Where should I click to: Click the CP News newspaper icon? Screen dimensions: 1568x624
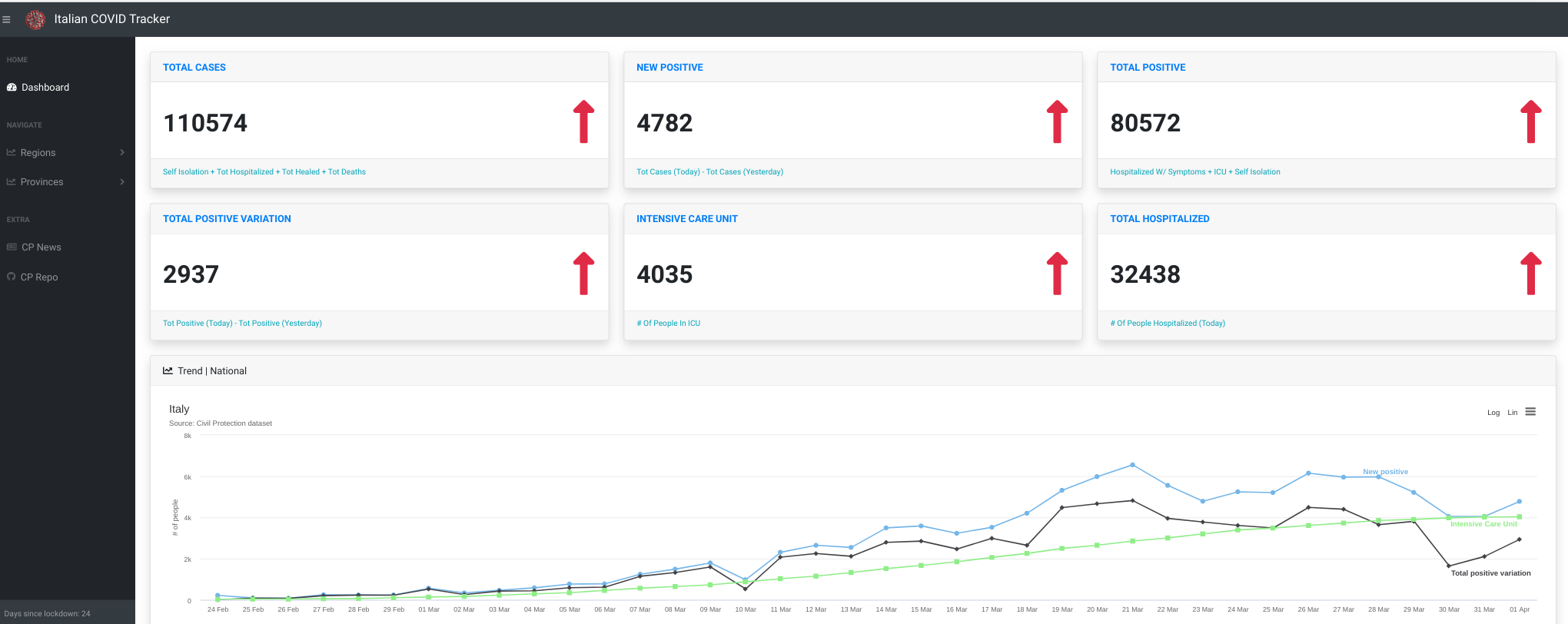(12, 247)
